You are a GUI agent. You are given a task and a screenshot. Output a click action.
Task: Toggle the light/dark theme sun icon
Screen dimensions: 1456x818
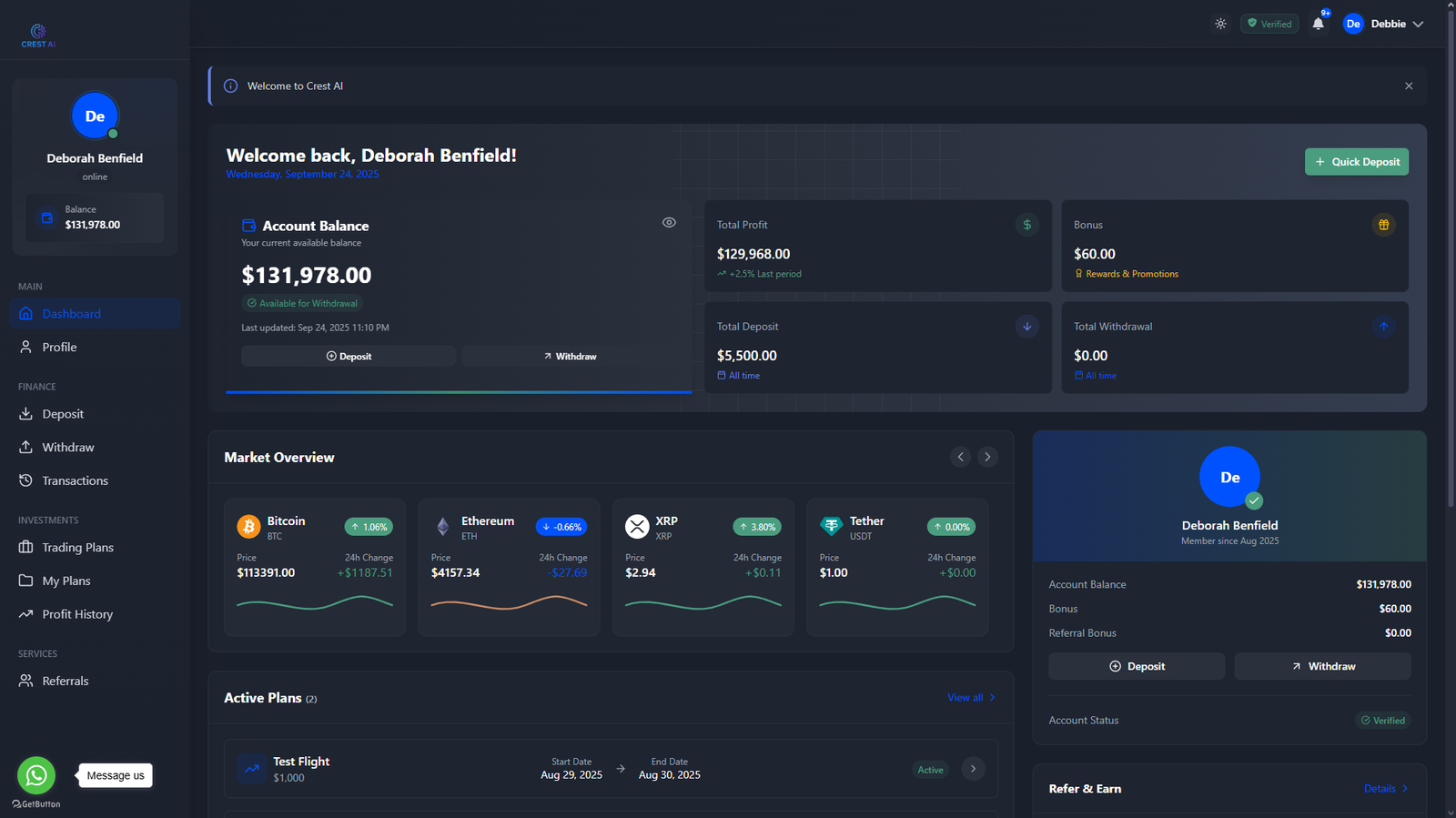tap(1220, 25)
